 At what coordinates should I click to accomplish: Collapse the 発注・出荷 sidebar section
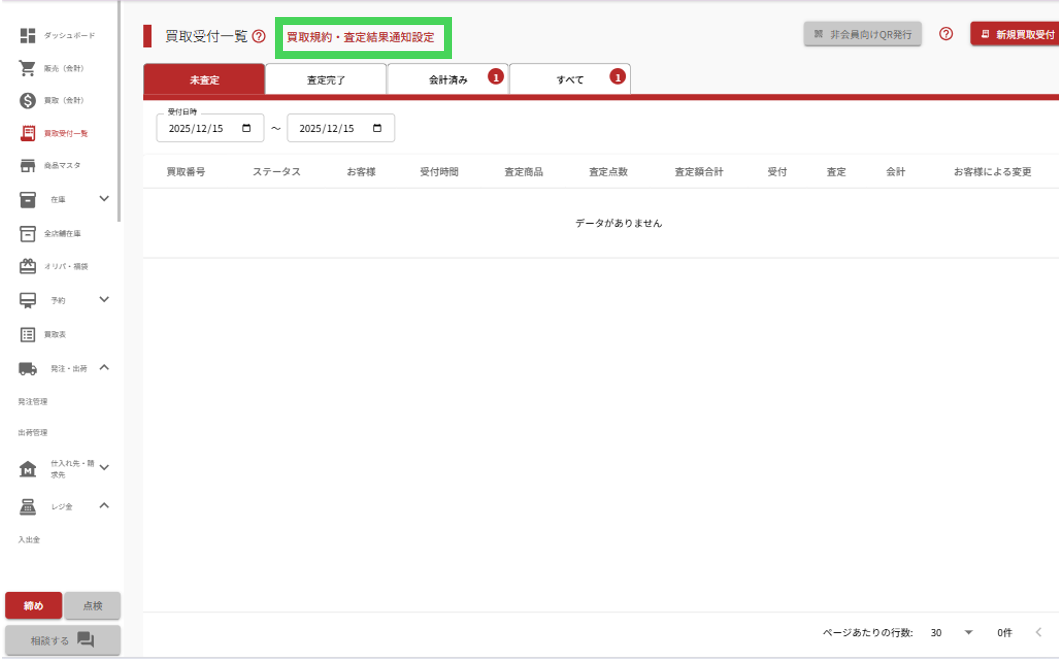click(104, 368)
